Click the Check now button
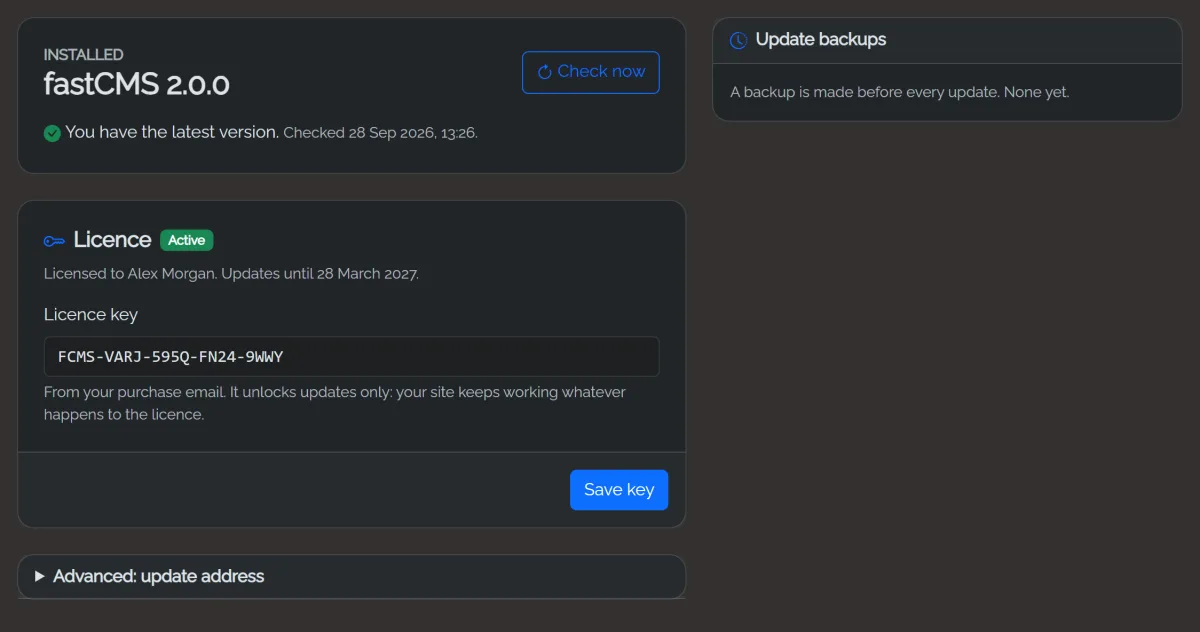Viewport: 1200px width, 632px height. click(x=590, y=72)
